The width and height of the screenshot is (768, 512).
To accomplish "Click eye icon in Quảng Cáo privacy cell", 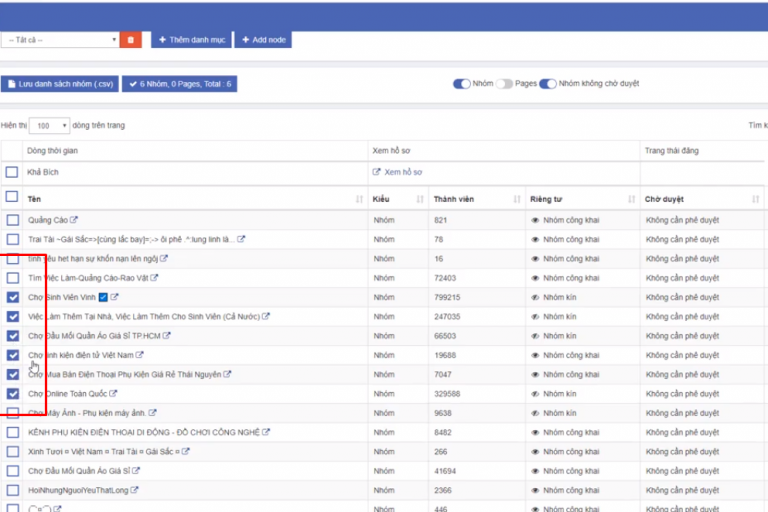I will tap(535, 220).
